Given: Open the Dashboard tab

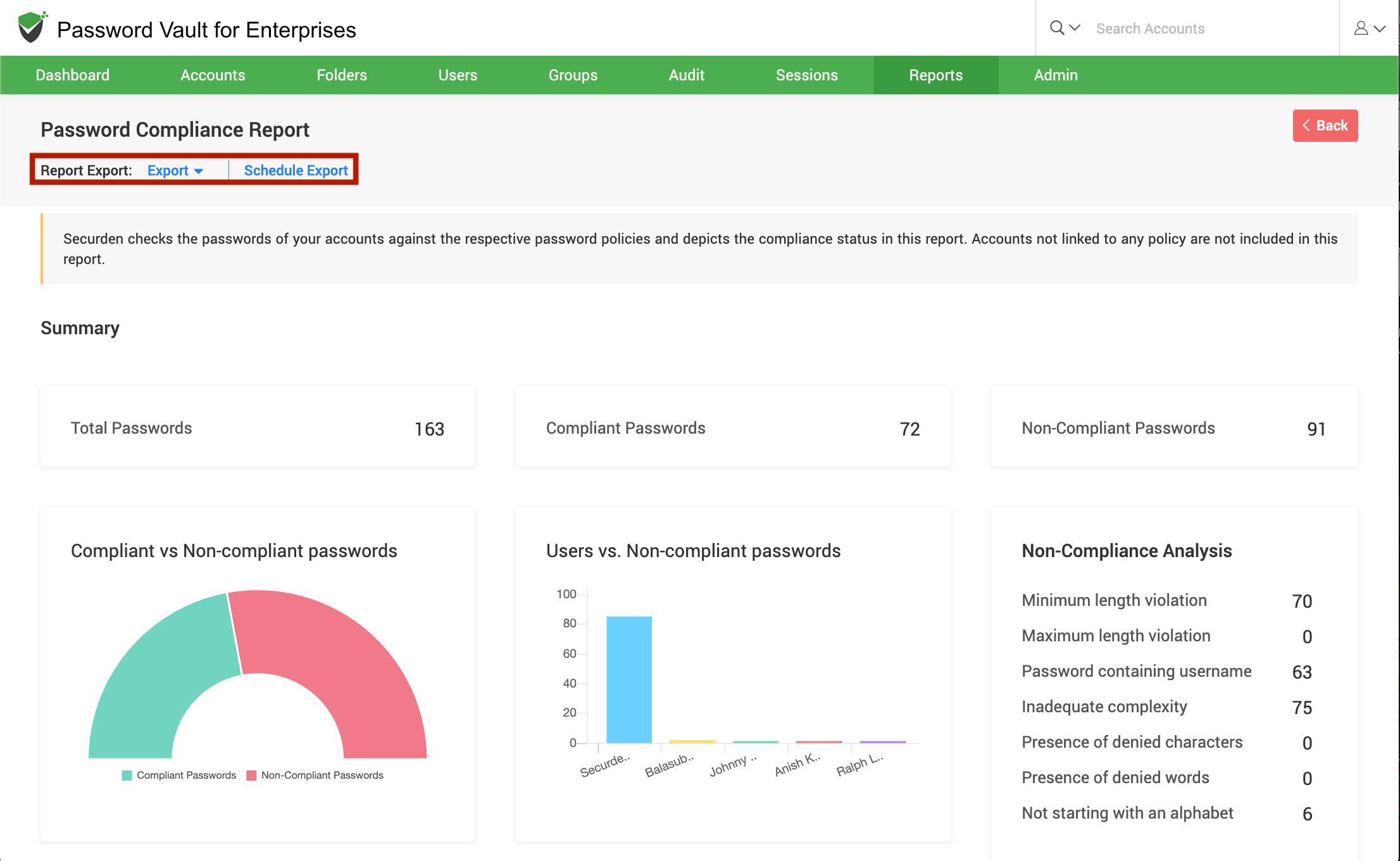Looking at the screenshot, I should 72,75.
